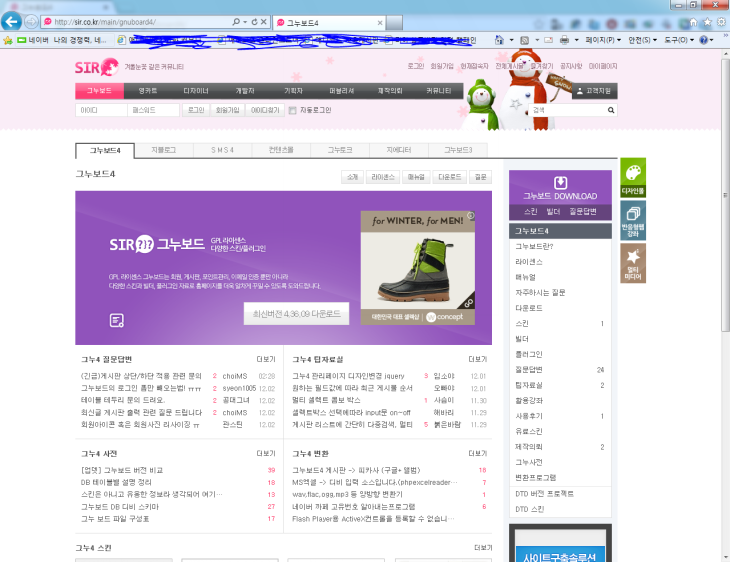Click the 최신버전 4.36.09 다운로드 button
The width and height of the screenshot is (730, 562).
click(x=297, y=314)
